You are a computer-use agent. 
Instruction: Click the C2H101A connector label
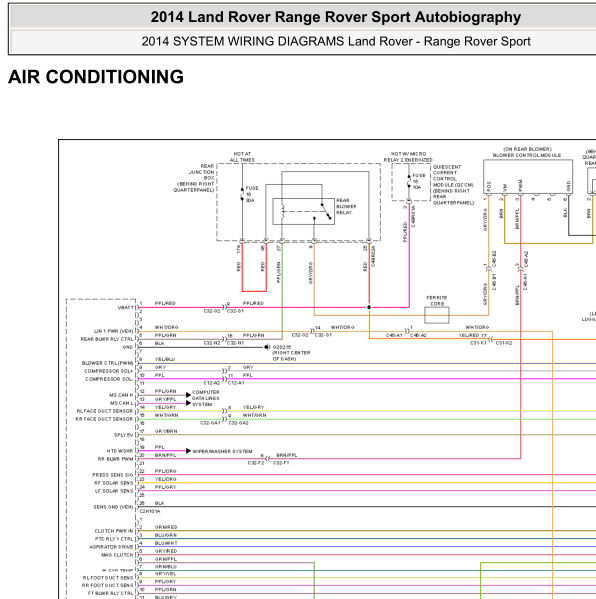tap(150, 511)
